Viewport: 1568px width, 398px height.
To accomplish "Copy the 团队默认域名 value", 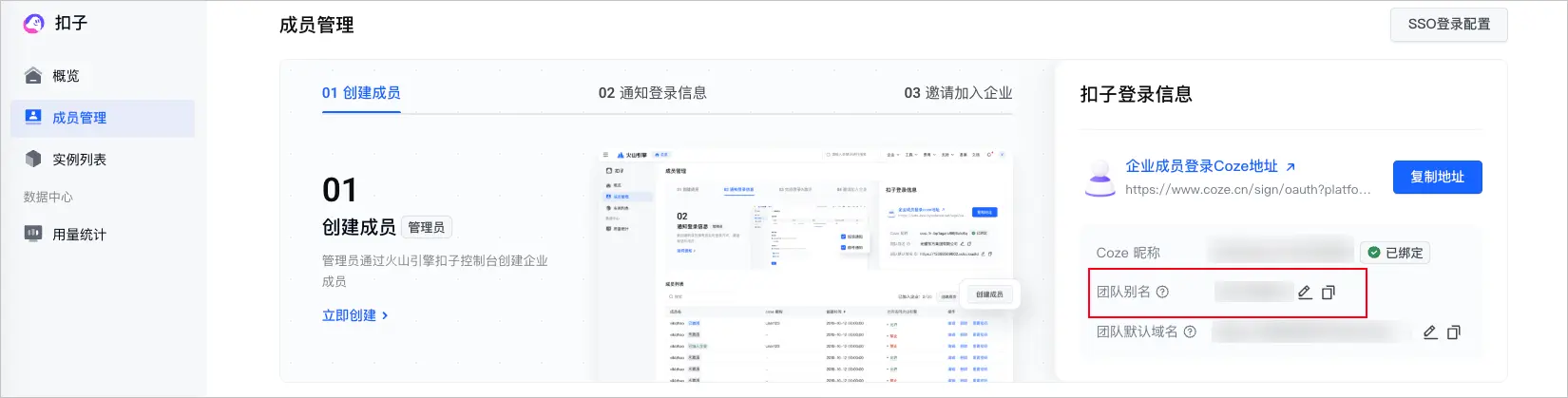I will click(1454, 332).
